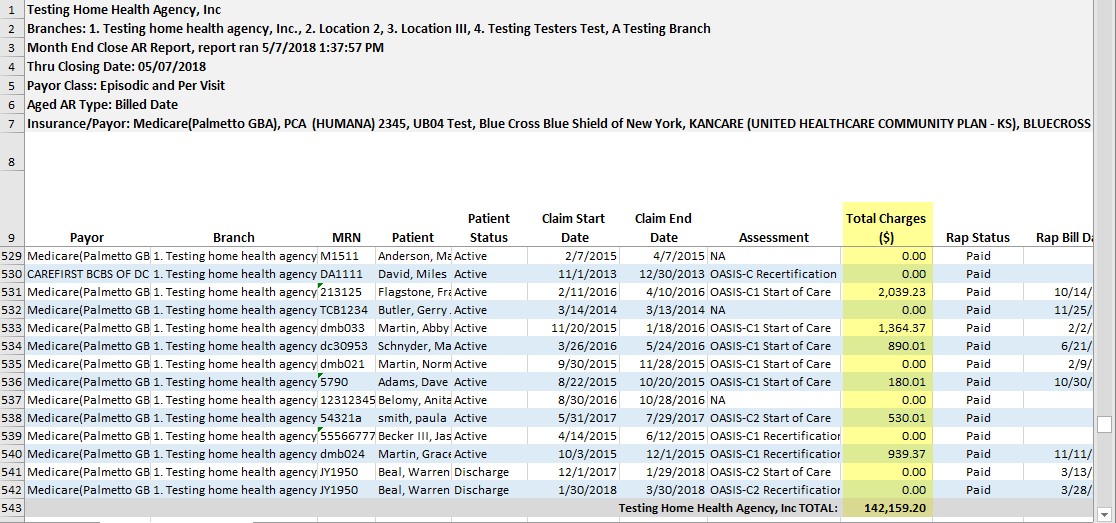Select the Branches description cell in row 2
The image size is (1116, 523).
pyautogui.click(x=369, y=29)
